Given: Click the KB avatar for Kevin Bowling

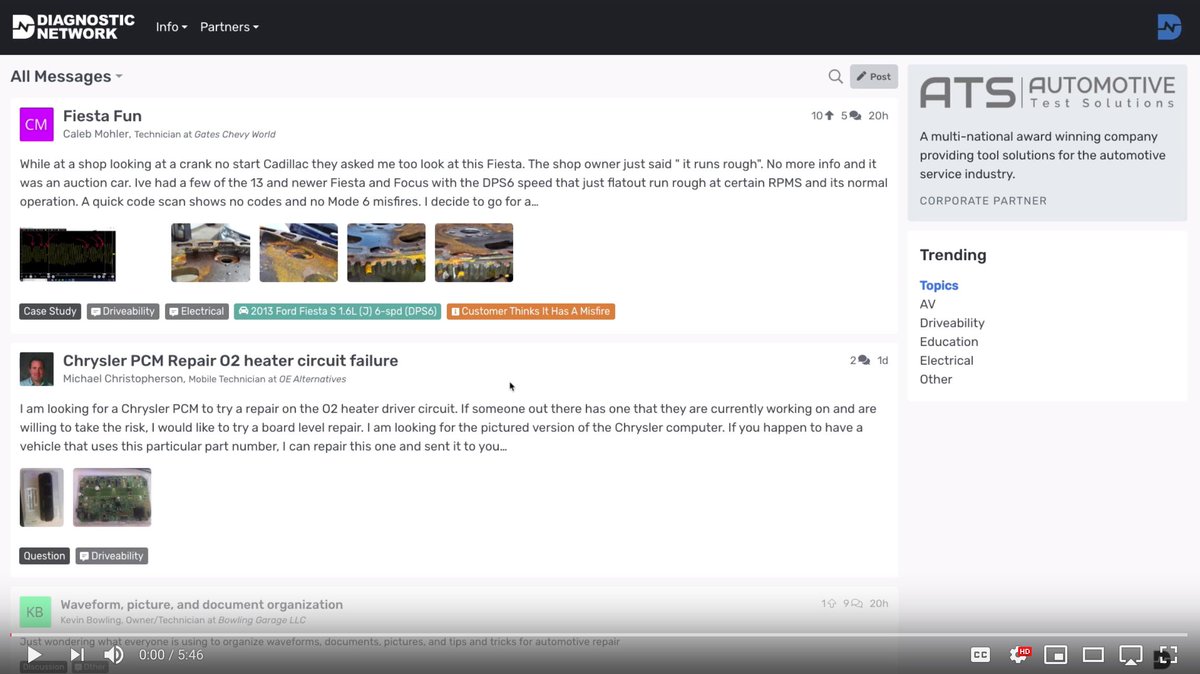Looking at the screenshot, I should [35, 612].
